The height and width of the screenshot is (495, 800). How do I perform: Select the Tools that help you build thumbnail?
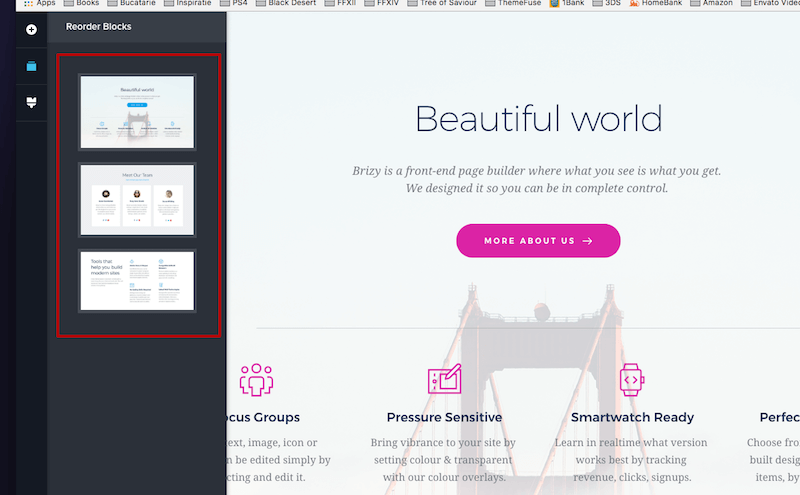[x=137, y=281]
